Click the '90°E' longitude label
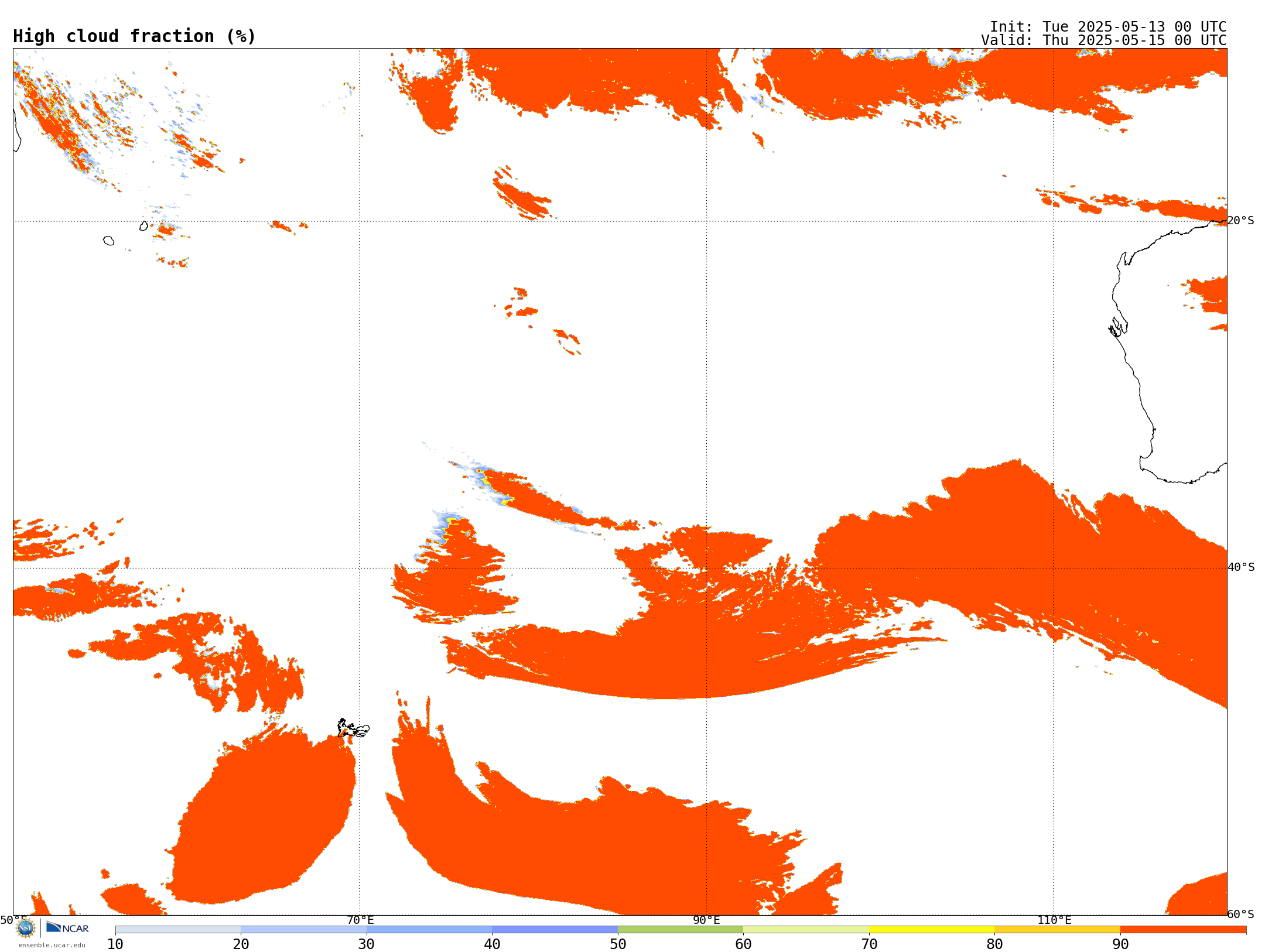Image resolution: width=1265 pixels, height=952 pixels. tap(706, 920)
